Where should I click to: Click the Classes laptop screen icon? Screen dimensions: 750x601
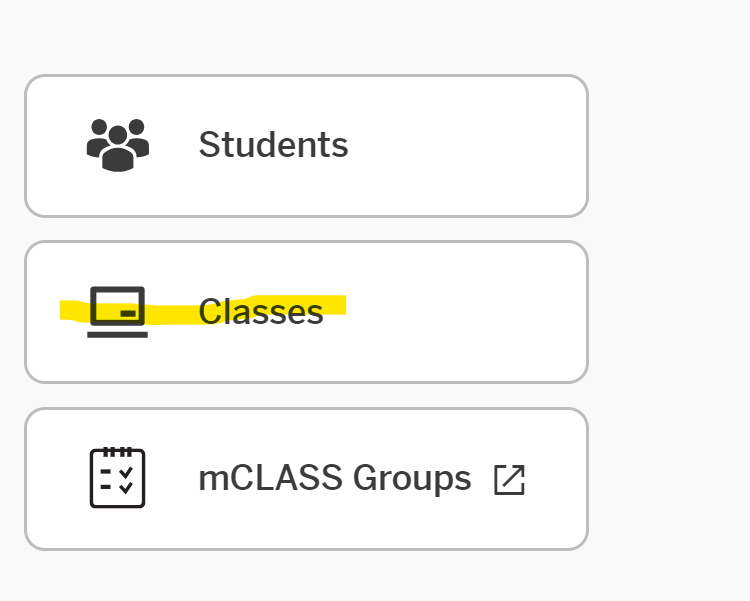tap(118, 312)
